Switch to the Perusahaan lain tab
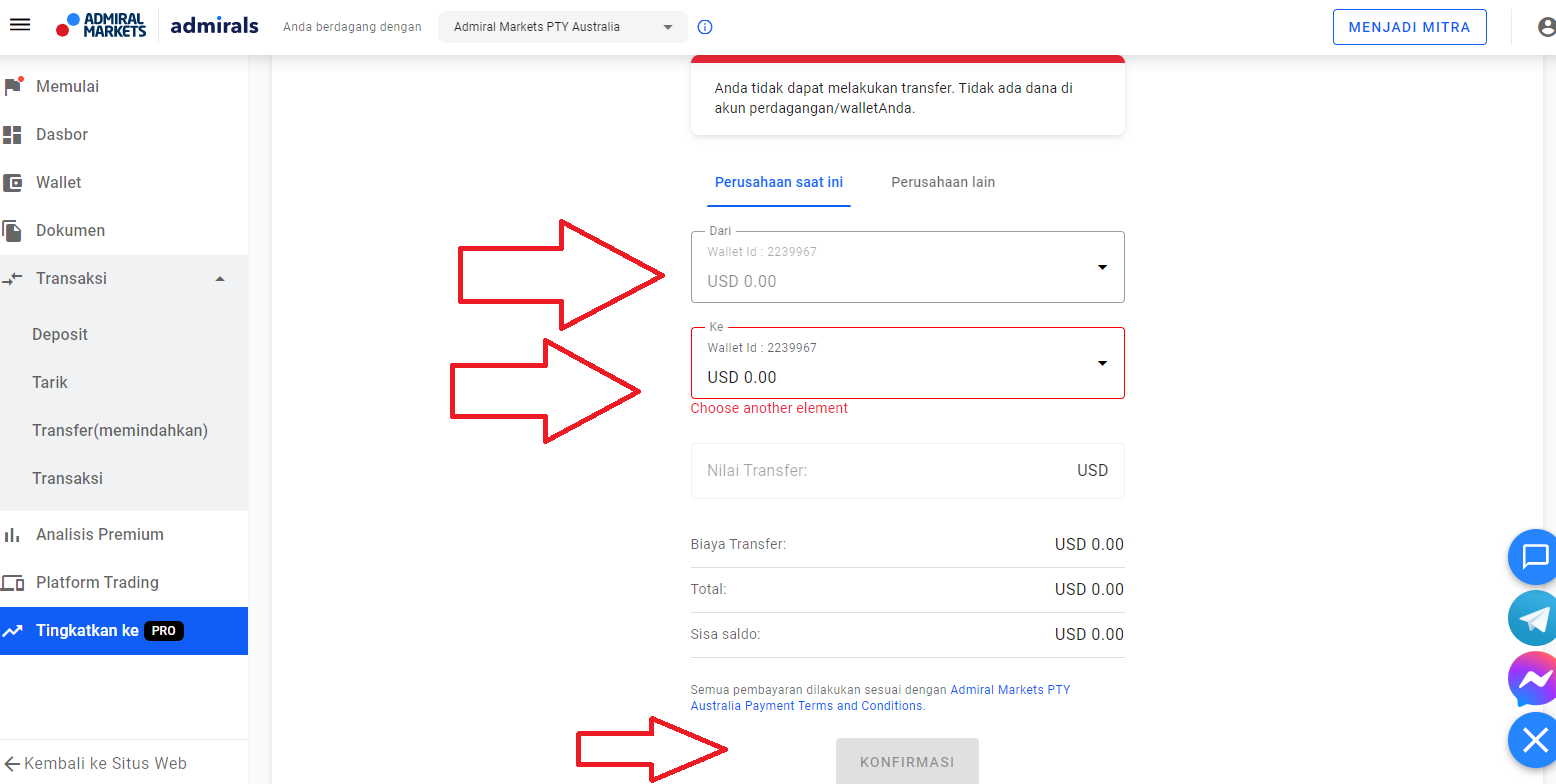Viewport: 1556px width, 784px height. pyautogui.click(x=943, y=182)
